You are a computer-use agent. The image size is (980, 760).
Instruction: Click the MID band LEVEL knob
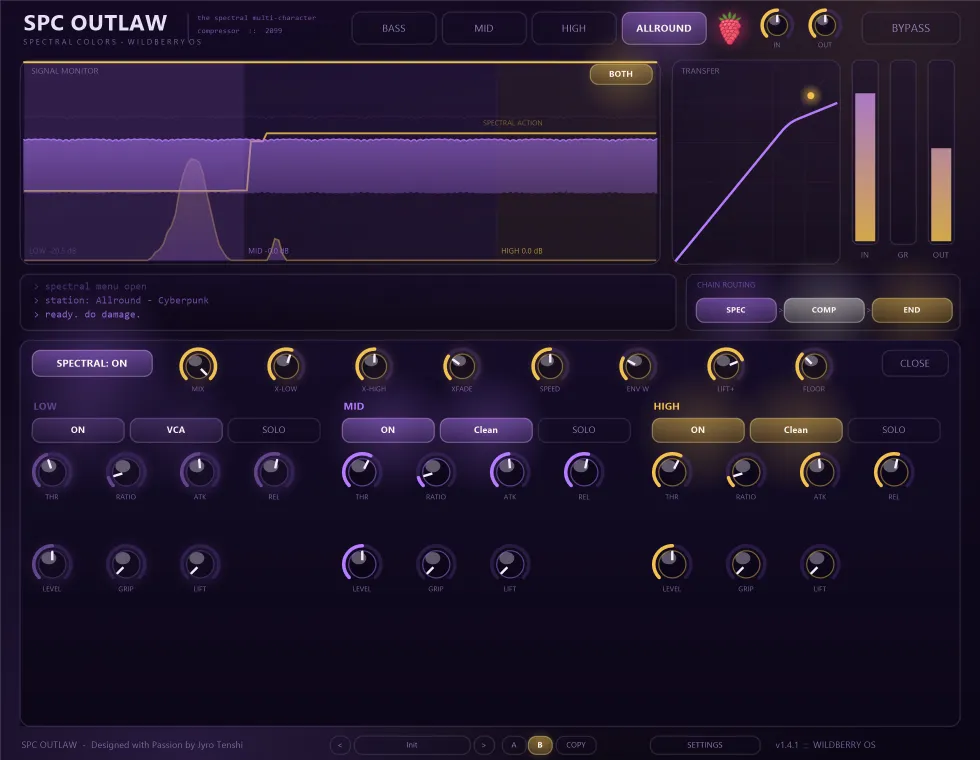point(361,564)
